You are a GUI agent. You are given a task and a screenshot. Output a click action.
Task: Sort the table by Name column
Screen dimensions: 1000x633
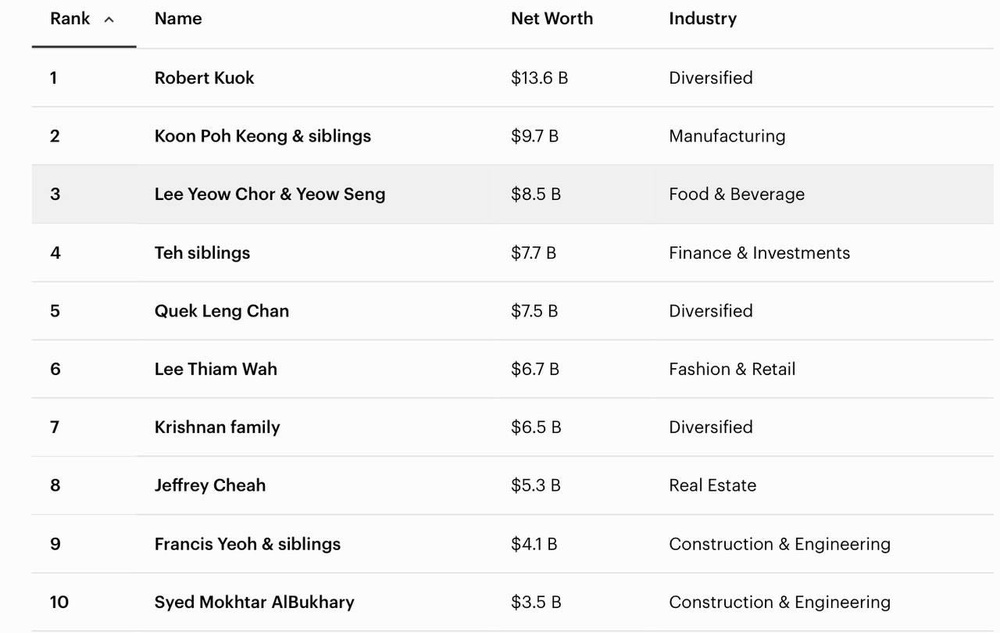click(x=177, y=18)
